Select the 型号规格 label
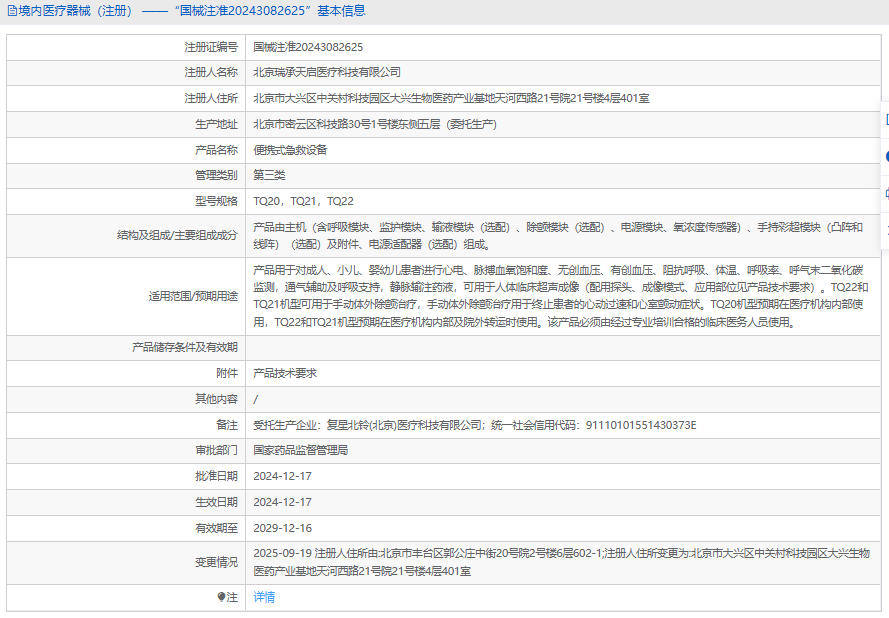 pos(217,201)
